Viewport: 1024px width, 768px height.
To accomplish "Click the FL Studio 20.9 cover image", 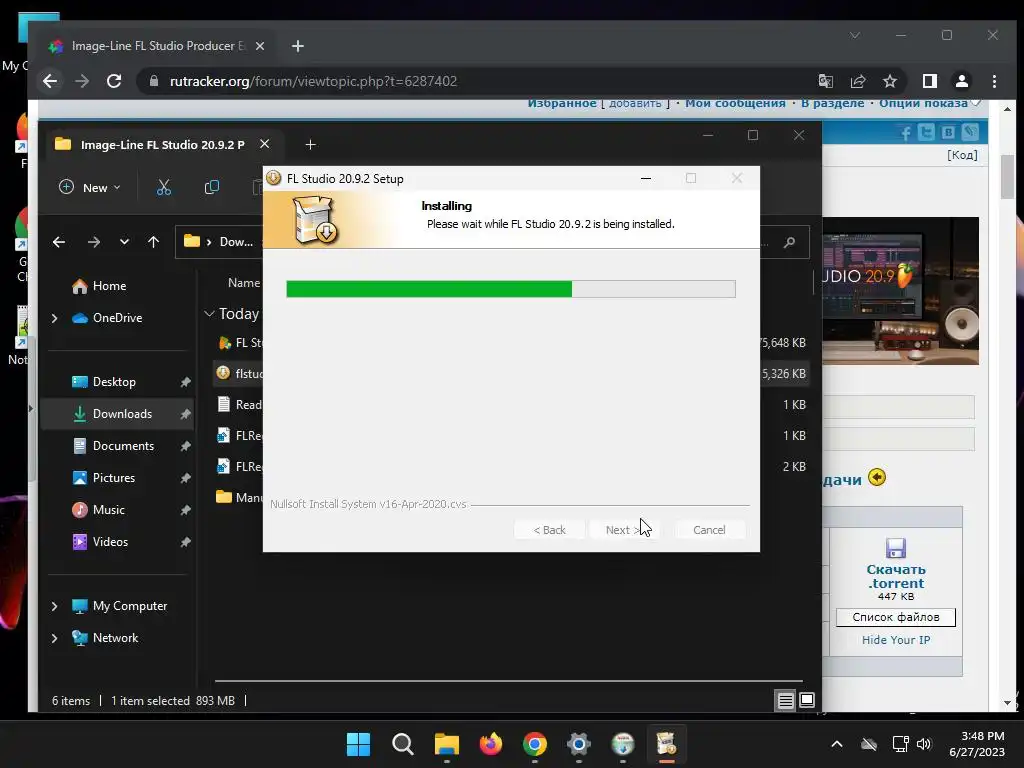I will pyautogui.click(x=900, y=291).
